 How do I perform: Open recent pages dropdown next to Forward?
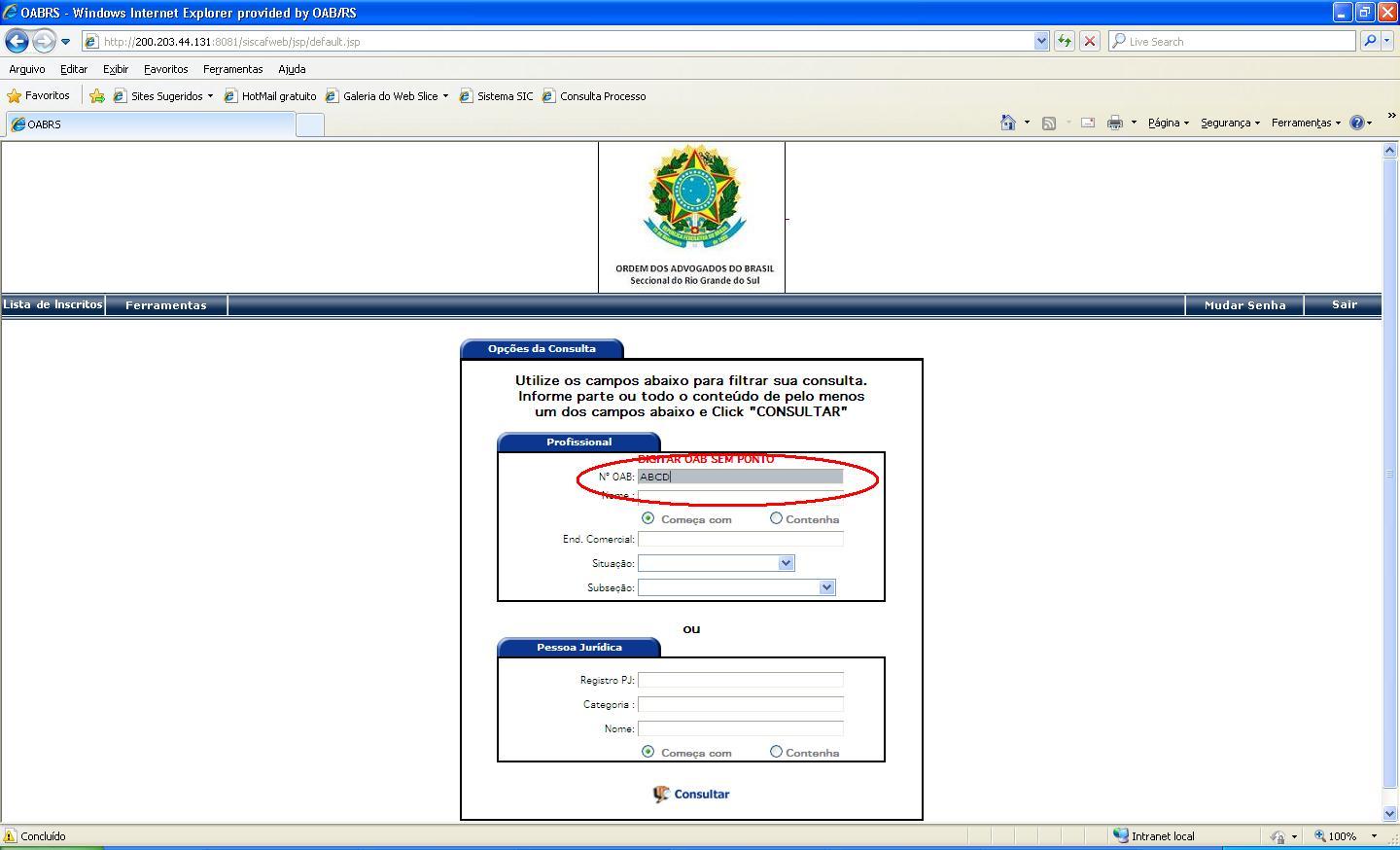click(65, 42)
